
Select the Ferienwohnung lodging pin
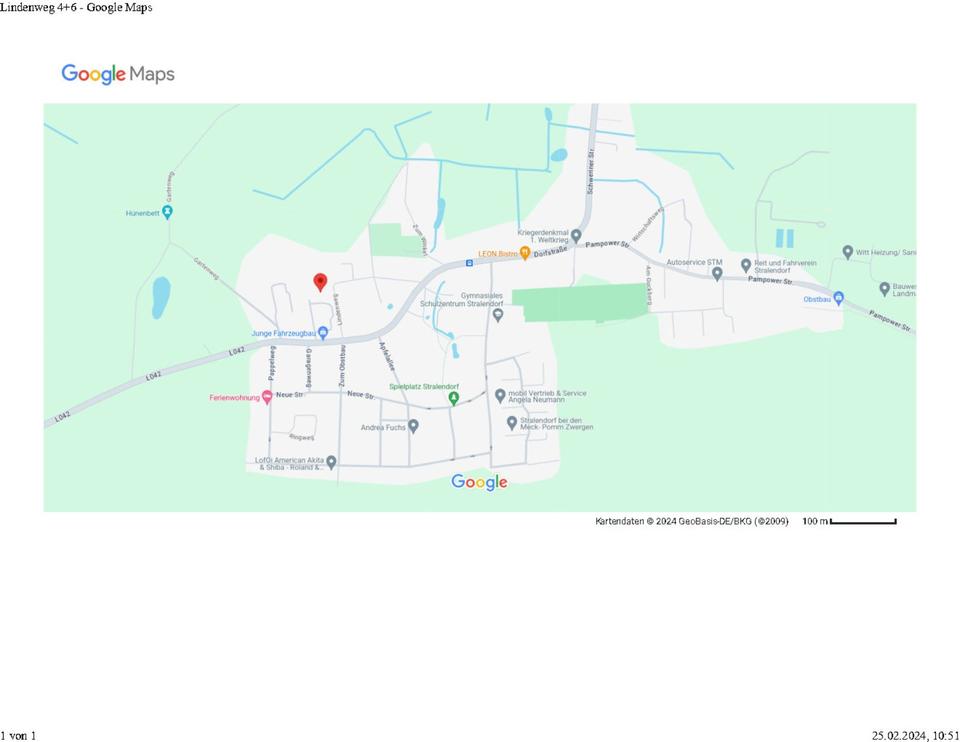267,397
